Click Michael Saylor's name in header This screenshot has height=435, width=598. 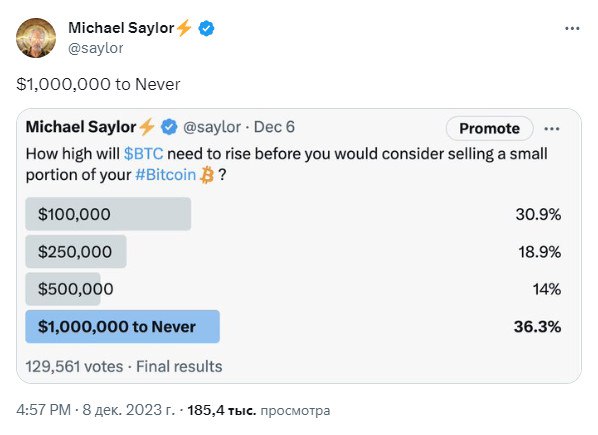(x=121, y=28)
